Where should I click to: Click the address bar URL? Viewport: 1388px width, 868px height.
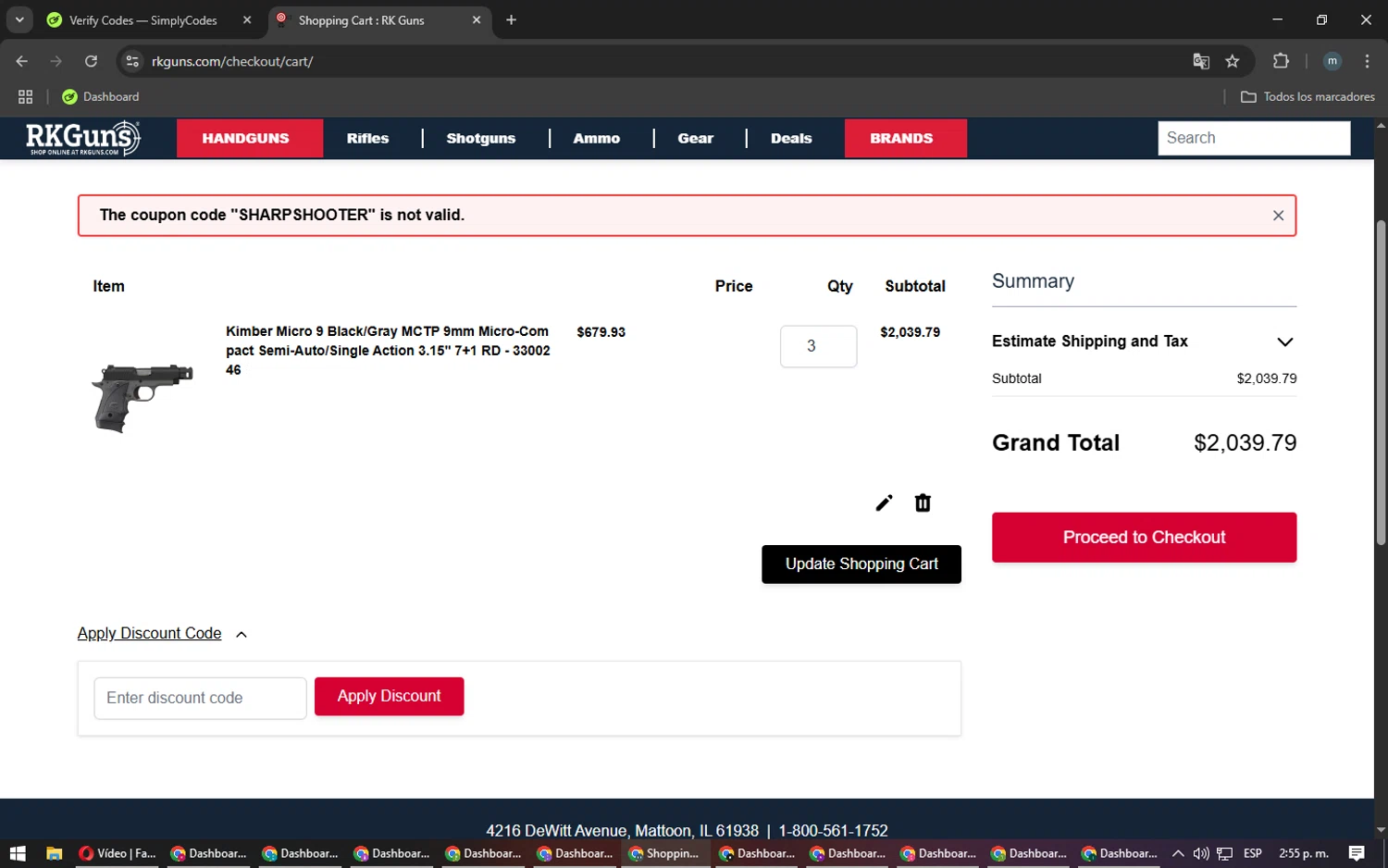coord(232,61)
